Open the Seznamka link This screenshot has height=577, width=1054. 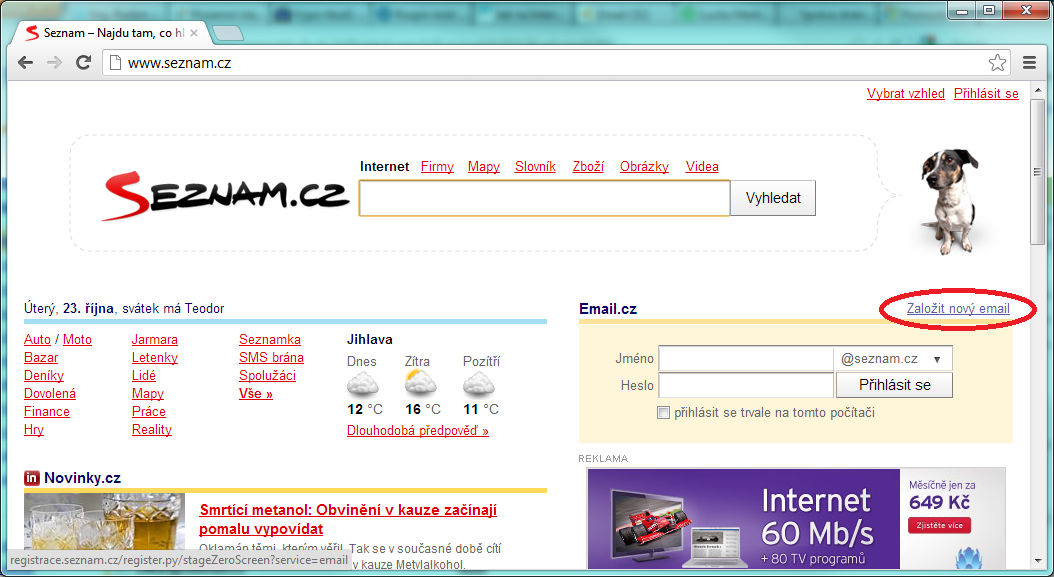click(x=270, y=340)
